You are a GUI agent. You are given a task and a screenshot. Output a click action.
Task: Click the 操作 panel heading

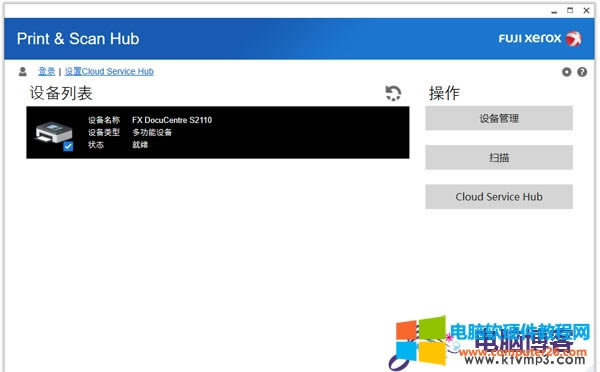tap(444, 93)
